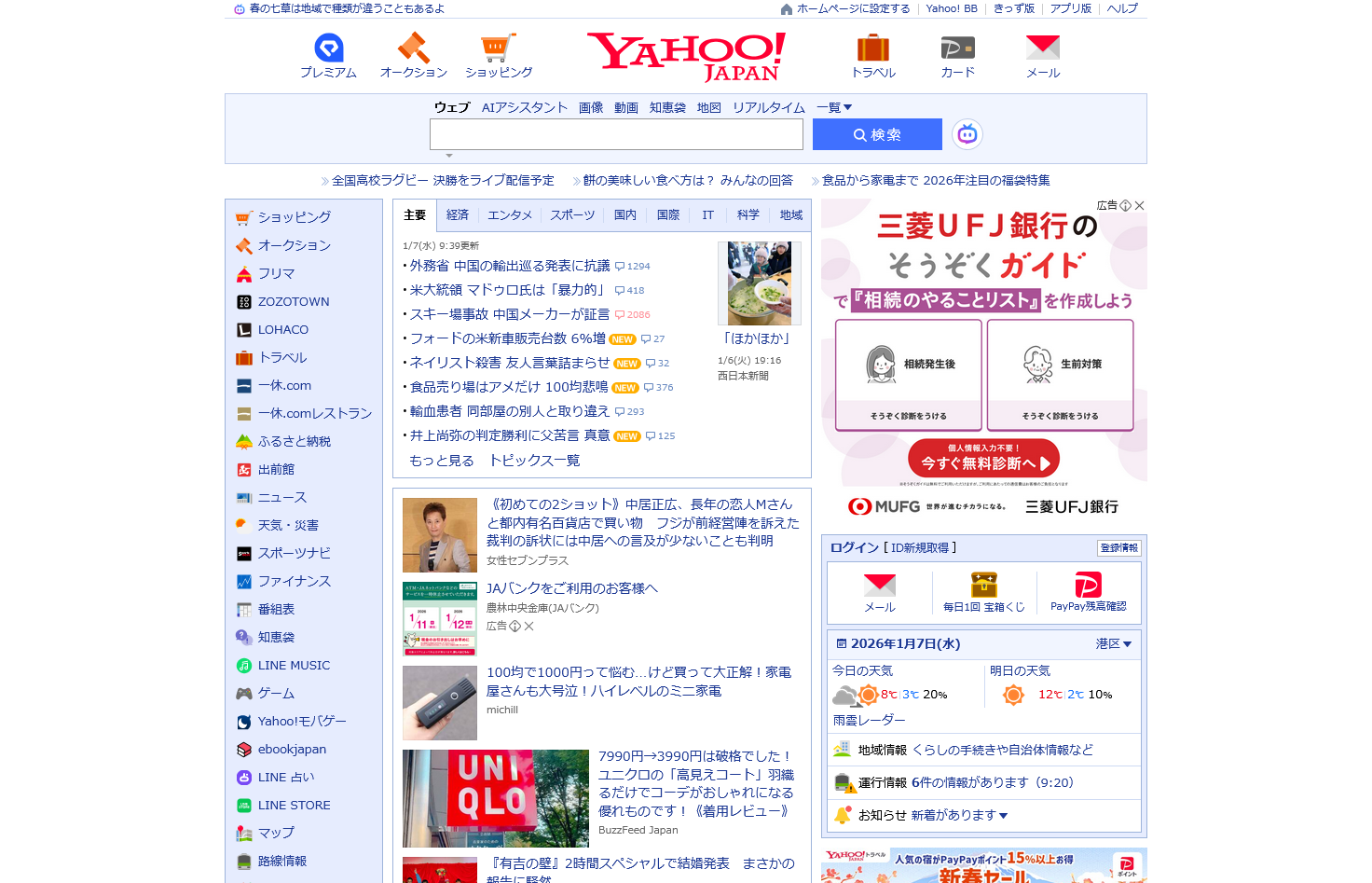
Task: Open the Travel suitcase icon in header
Action: 873,48
